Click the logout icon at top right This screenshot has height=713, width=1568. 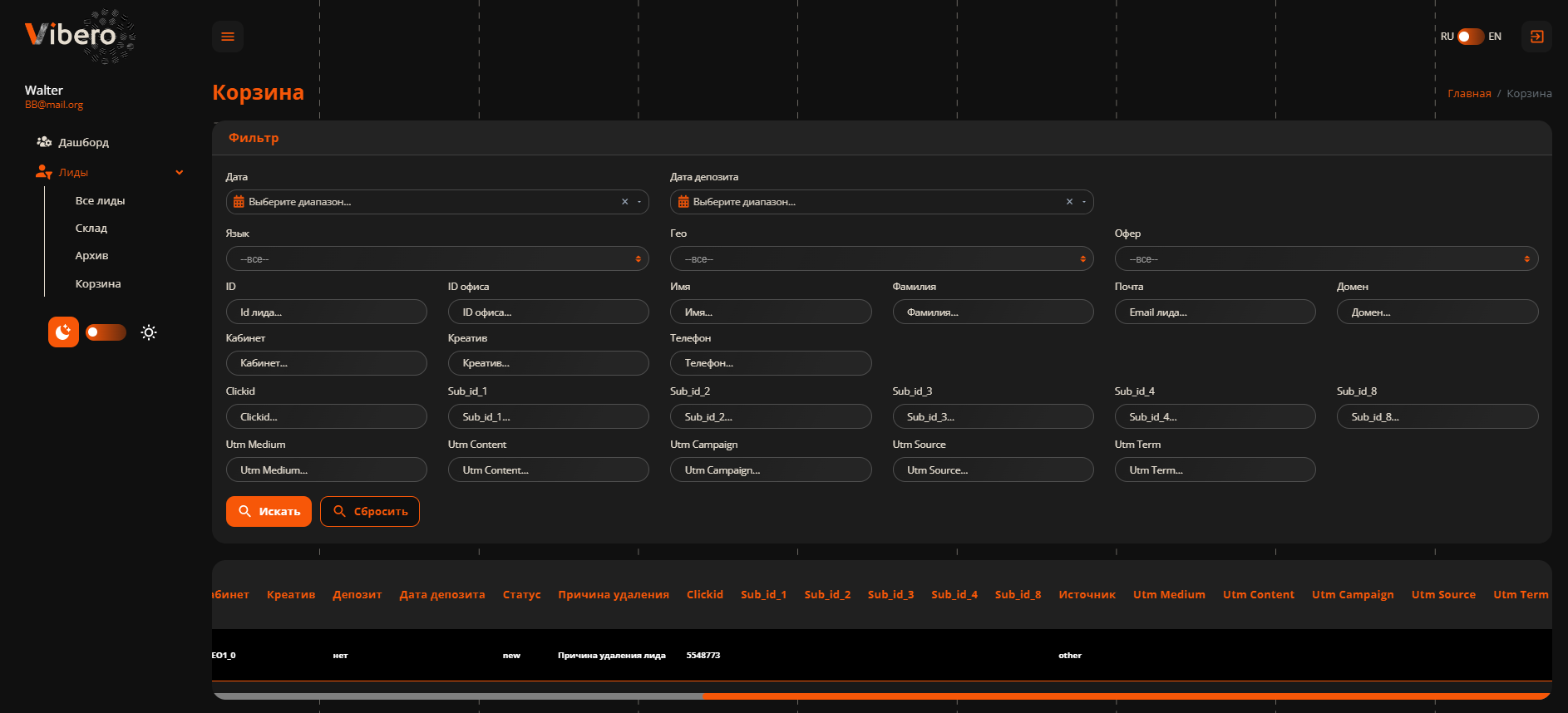click(x=1536, y=37)
